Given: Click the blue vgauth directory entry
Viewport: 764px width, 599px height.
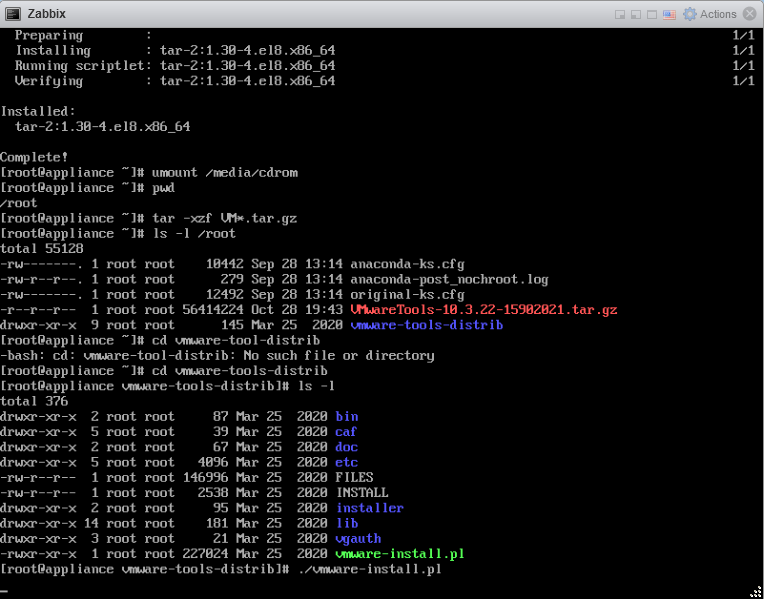Looking at the screenshot, I should 358,539.
